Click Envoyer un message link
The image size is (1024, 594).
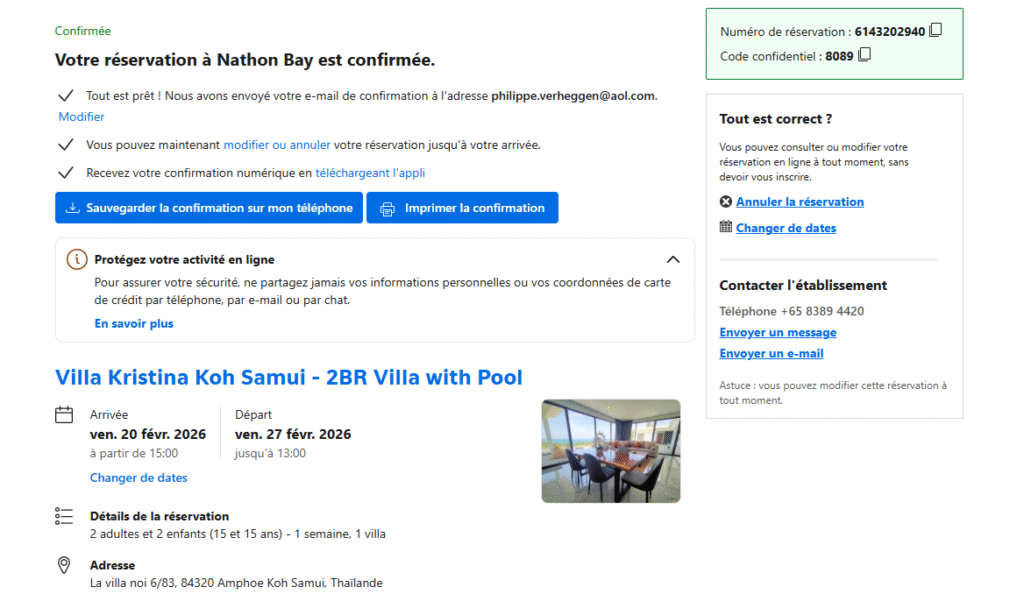click(777, 332)
